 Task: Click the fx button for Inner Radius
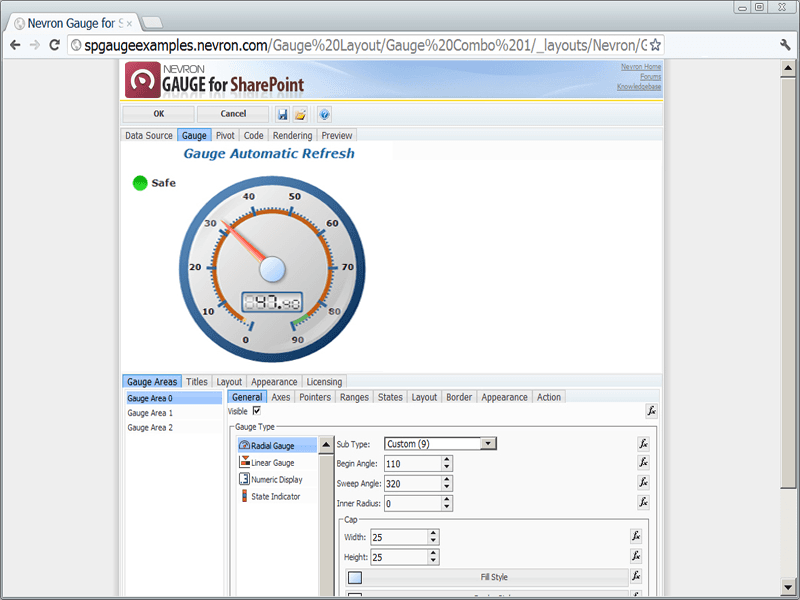pyautogui.click(x=643, y=503)
